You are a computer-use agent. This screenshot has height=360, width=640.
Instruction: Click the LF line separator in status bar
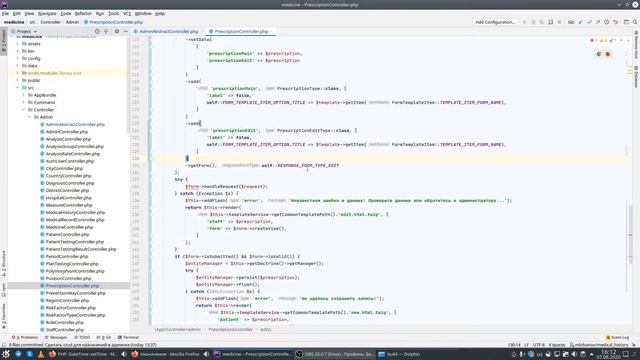527,345
